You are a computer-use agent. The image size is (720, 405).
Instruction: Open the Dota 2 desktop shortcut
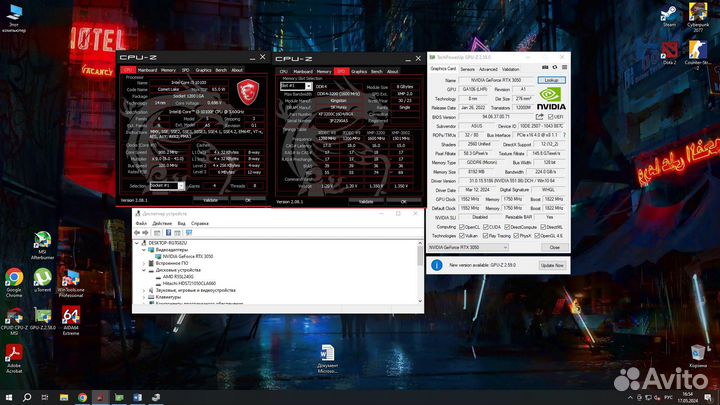tap(669, 53)
